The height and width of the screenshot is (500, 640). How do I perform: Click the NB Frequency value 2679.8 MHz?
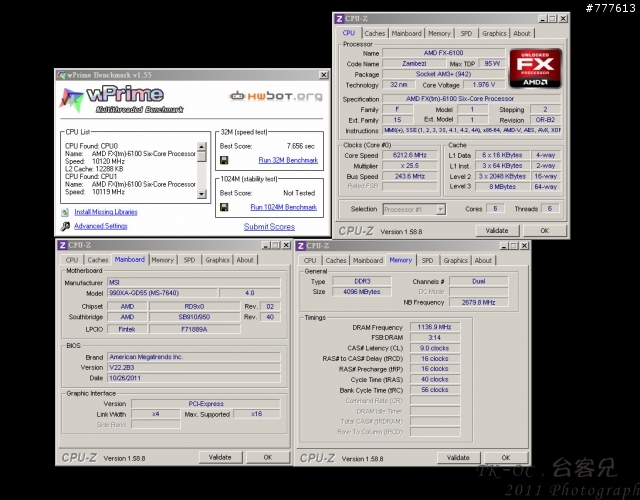pyautogui.click(x=479, y=302)
